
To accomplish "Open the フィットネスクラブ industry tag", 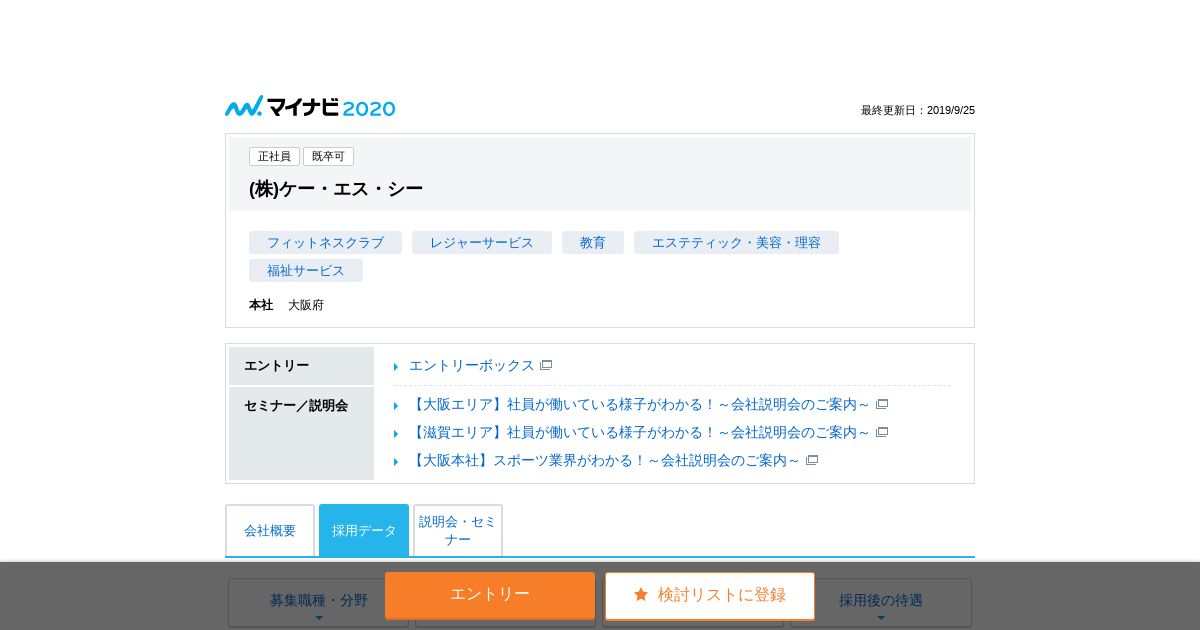I will (325, 243).
